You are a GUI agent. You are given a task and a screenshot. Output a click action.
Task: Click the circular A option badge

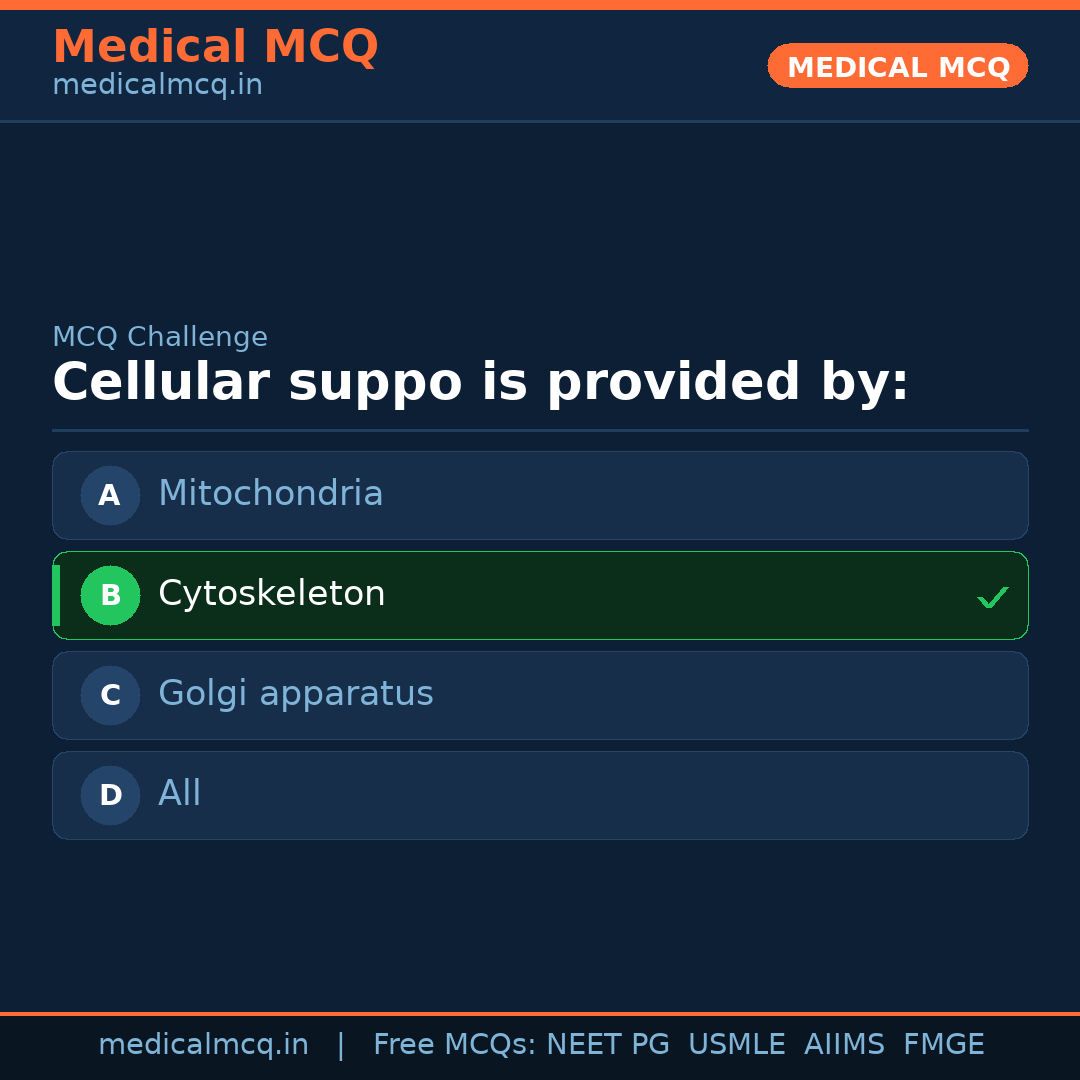tap(110, 495)
